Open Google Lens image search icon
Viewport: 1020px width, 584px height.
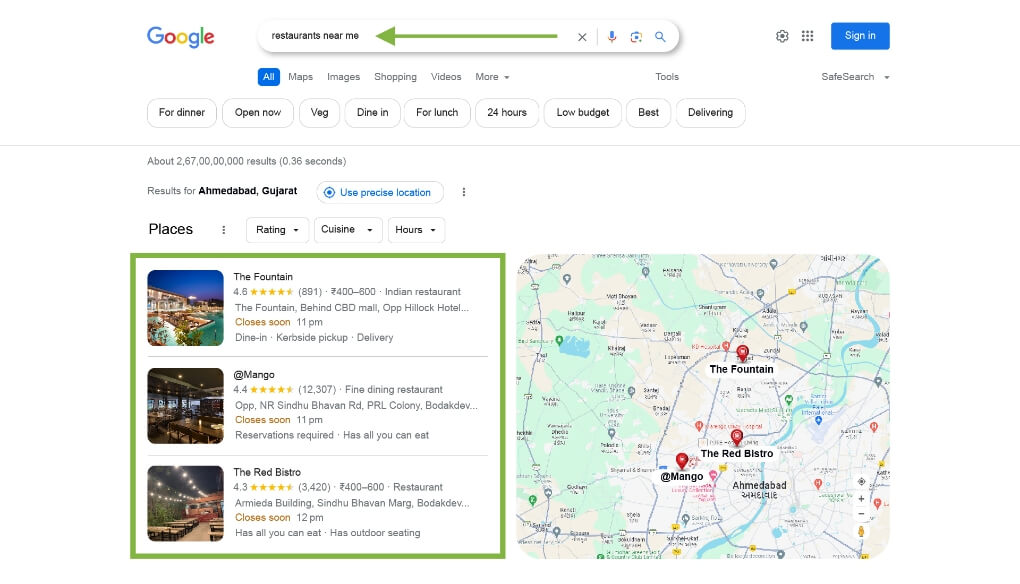[636, 37]
